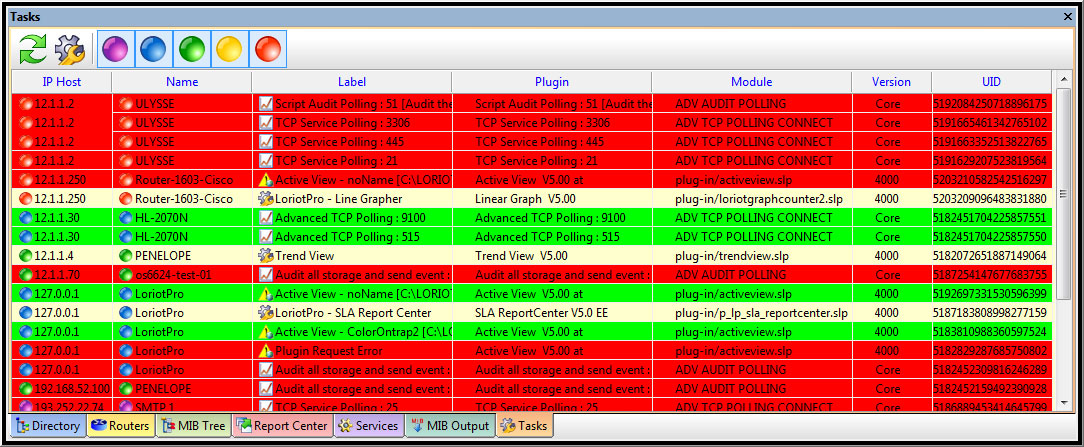Click green status ball beside os6624-test-01
This screenshot has height=447, width=1084.
tap(126, 274)
